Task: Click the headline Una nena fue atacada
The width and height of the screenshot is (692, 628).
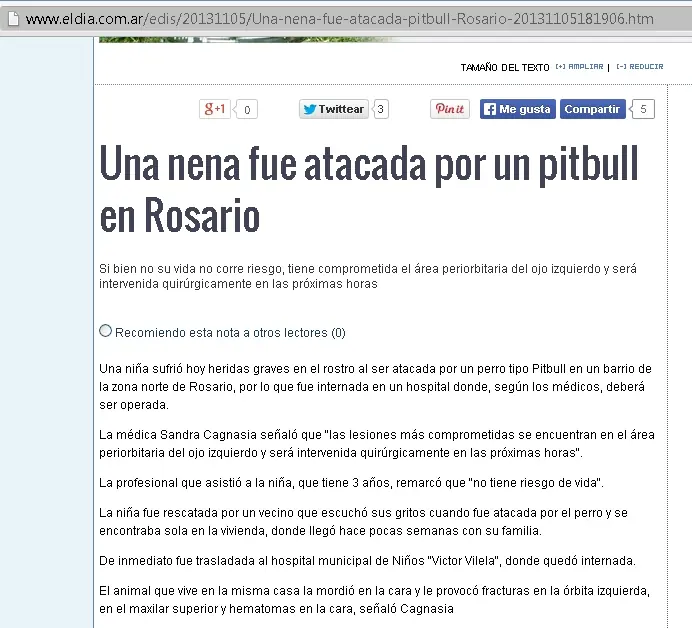Action: (x=369, y=189)
